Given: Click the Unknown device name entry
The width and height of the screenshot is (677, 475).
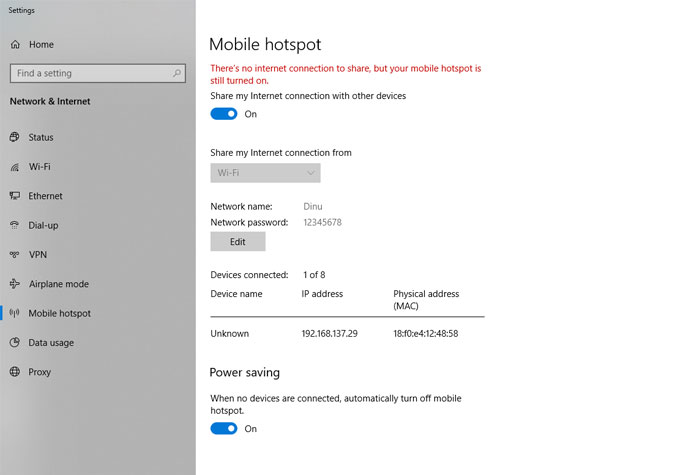Looking at the screenshot, I should pos(230,333).
